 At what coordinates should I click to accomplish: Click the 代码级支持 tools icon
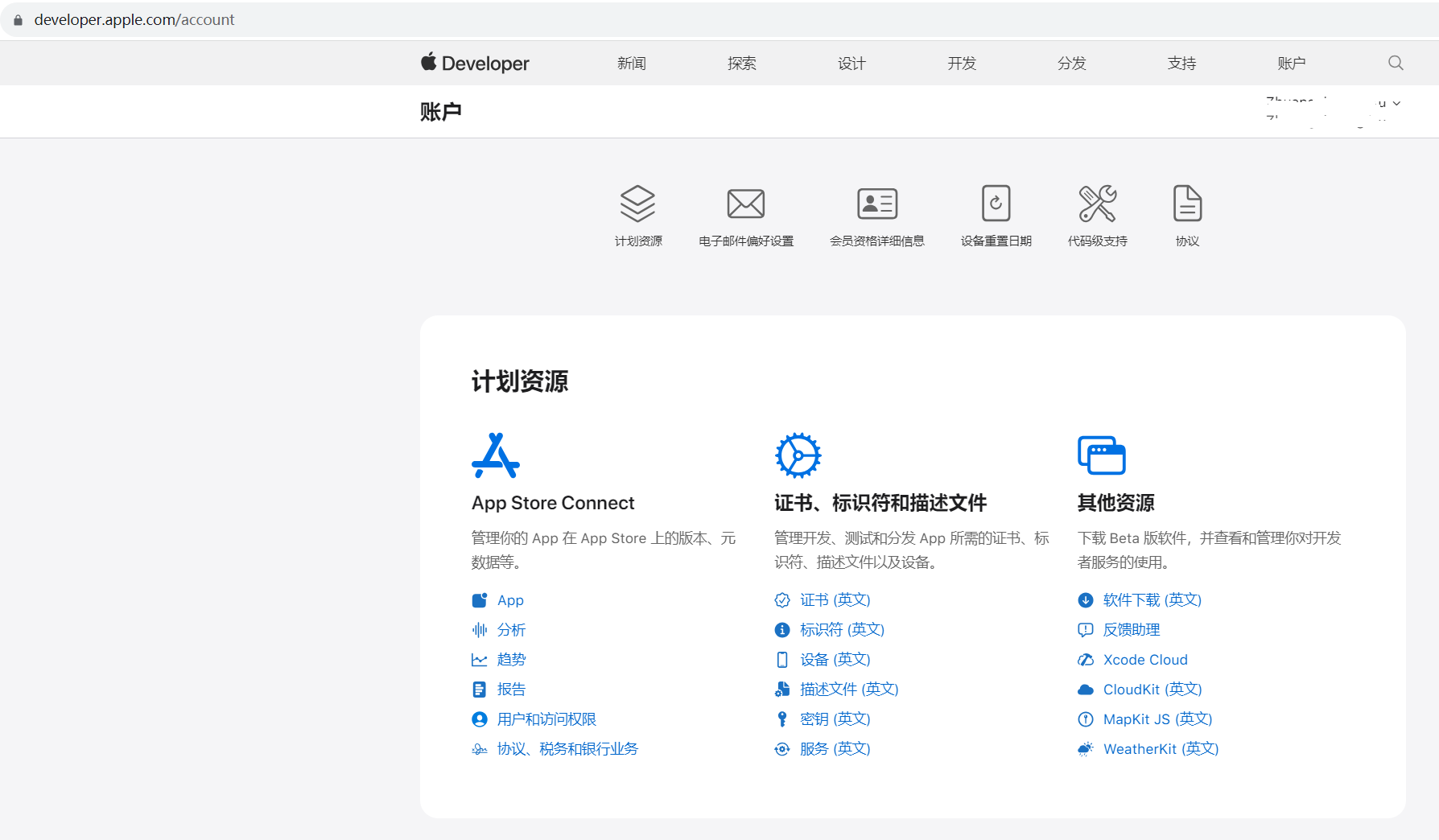coord(1098,204)
